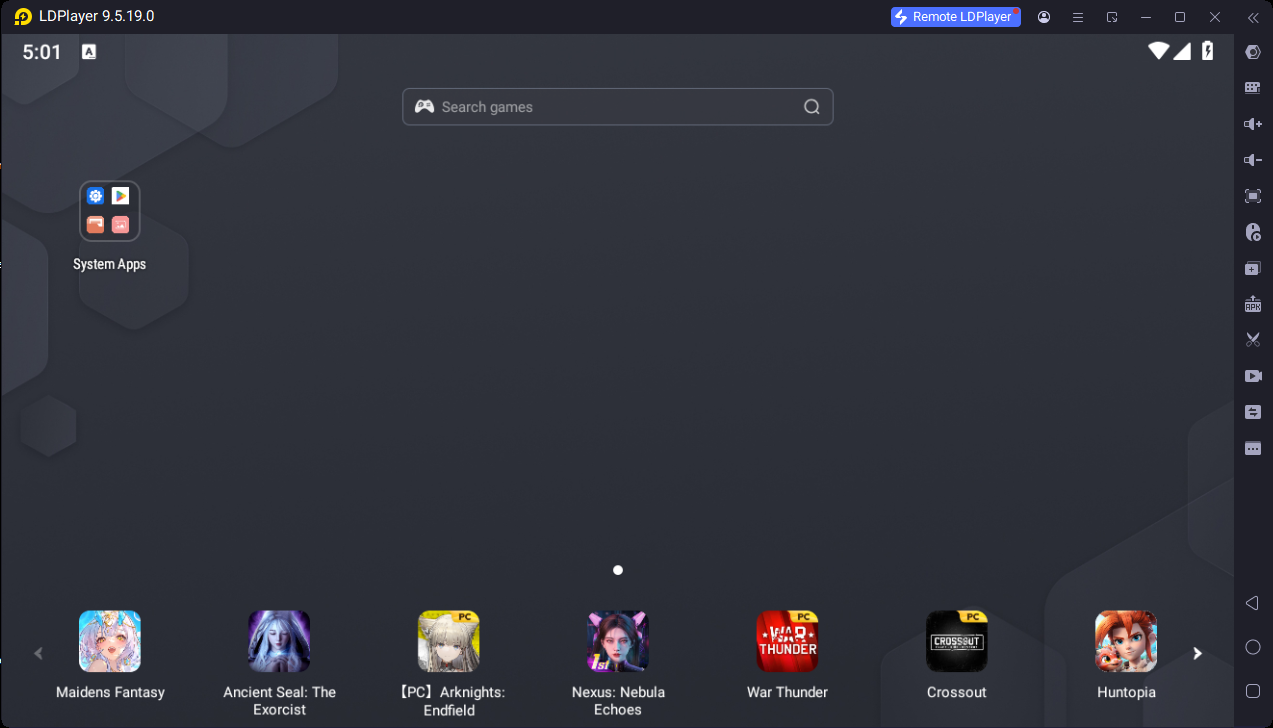This screenshot has height=728, width=1273.
Task: Minimize the LDPlayer window
Action: click(x=1146, y=17)
